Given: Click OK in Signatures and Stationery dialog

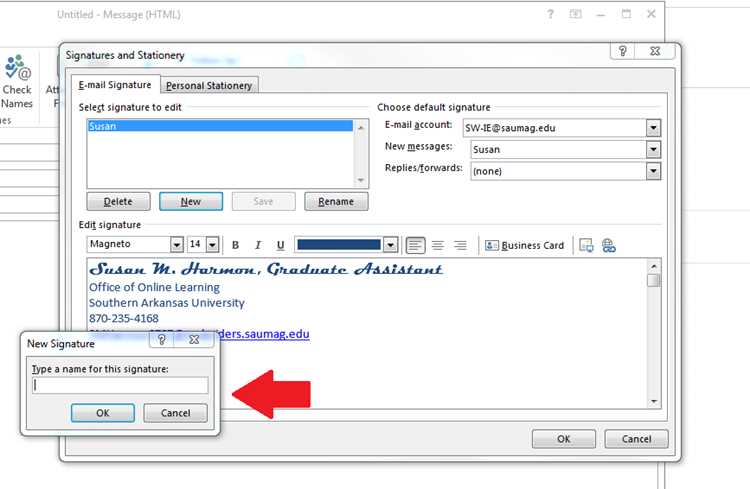Looking at the screenshot, I should [x=564, y=439].
